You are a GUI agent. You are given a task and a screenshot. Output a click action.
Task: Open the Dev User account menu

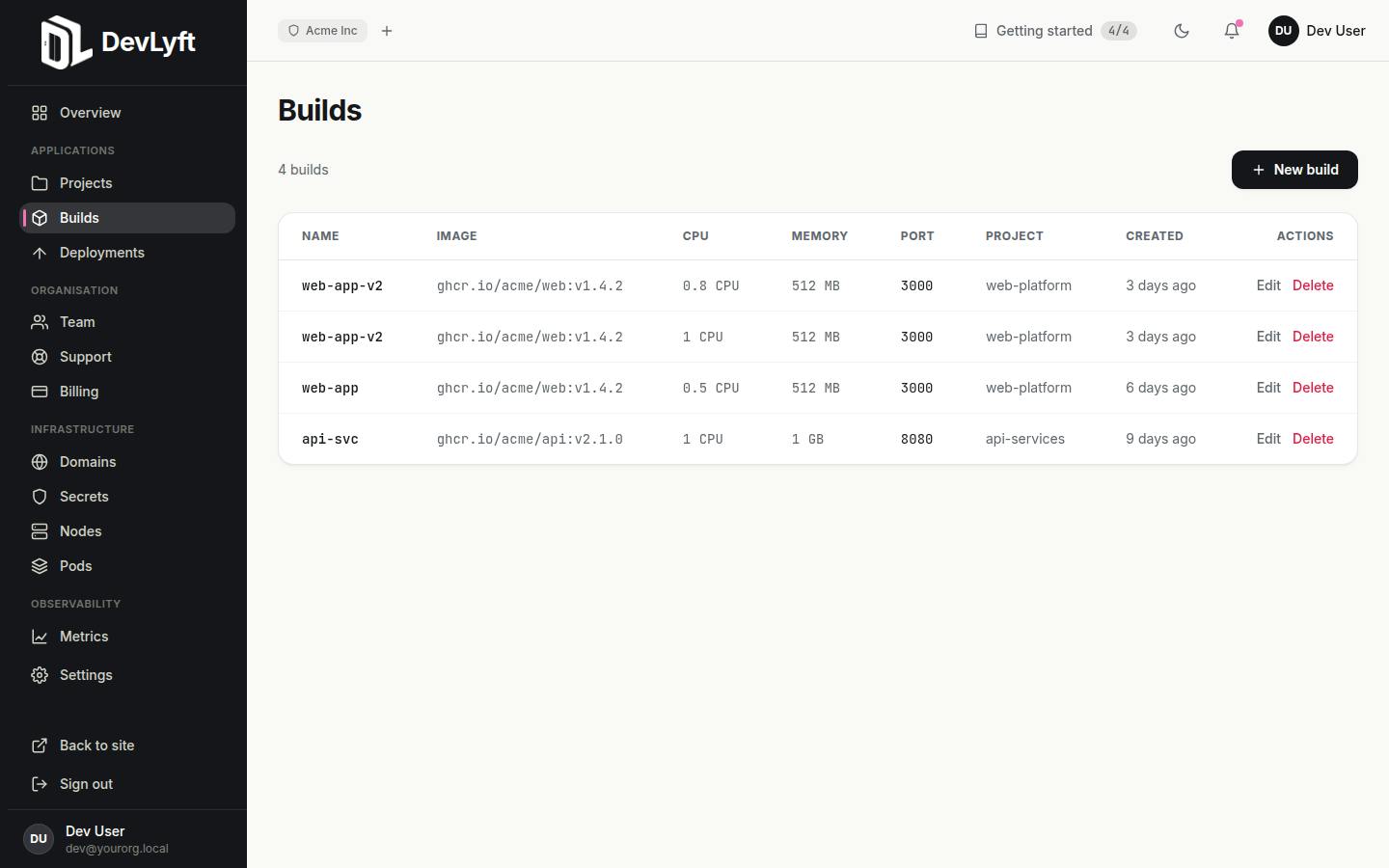point(1317,31)
